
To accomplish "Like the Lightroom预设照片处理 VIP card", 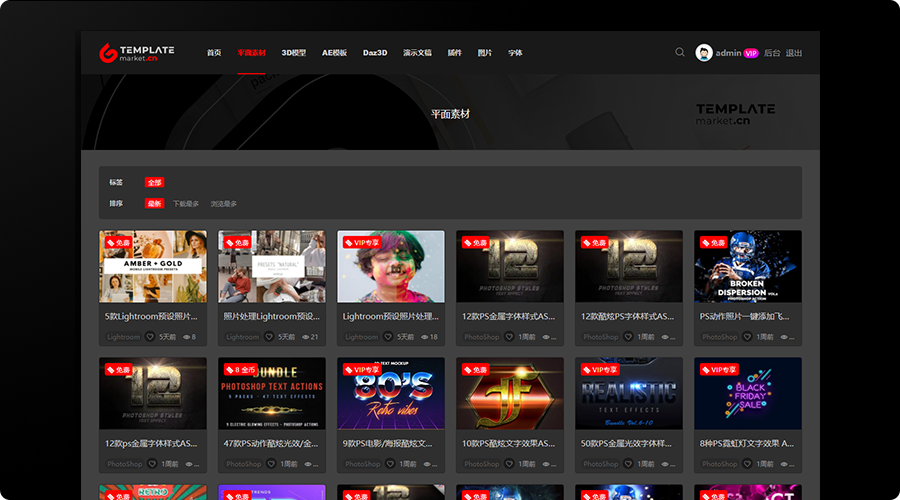I will (x=388, y=337).
